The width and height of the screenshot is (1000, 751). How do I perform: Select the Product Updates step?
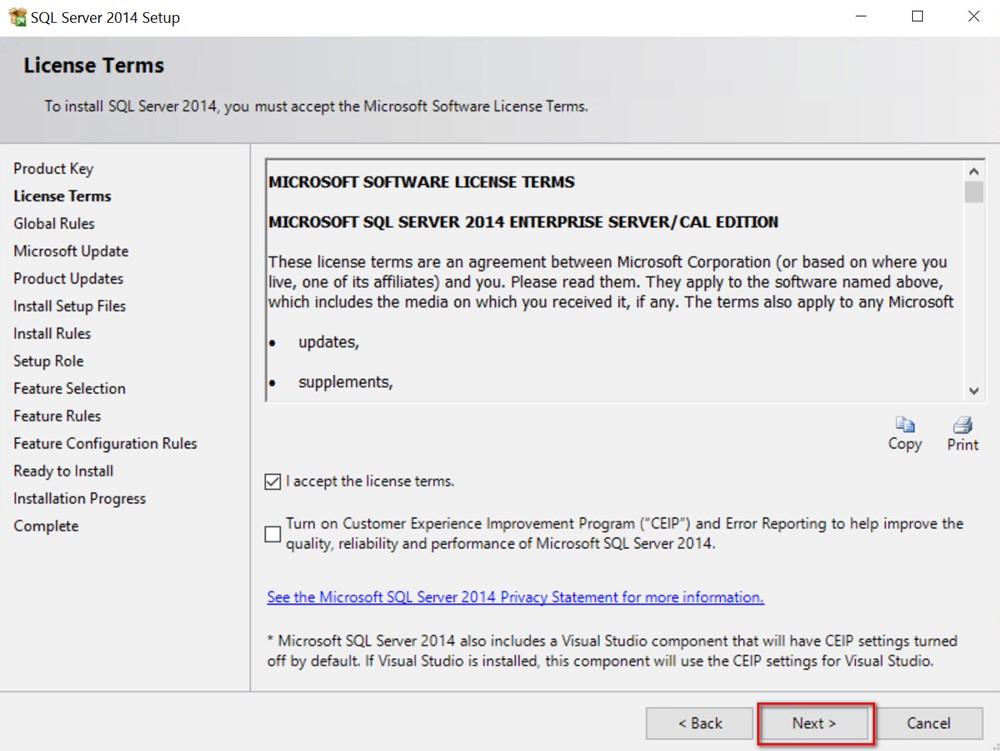pos(68,279)
